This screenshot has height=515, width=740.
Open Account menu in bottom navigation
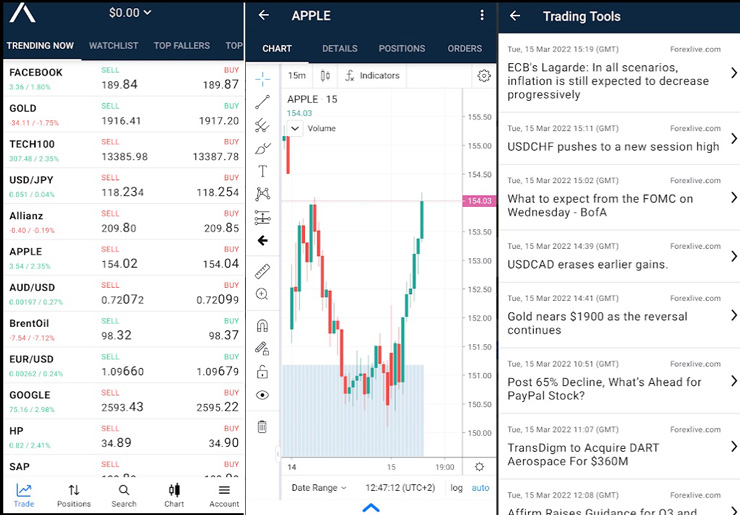(x=224, y=496)
